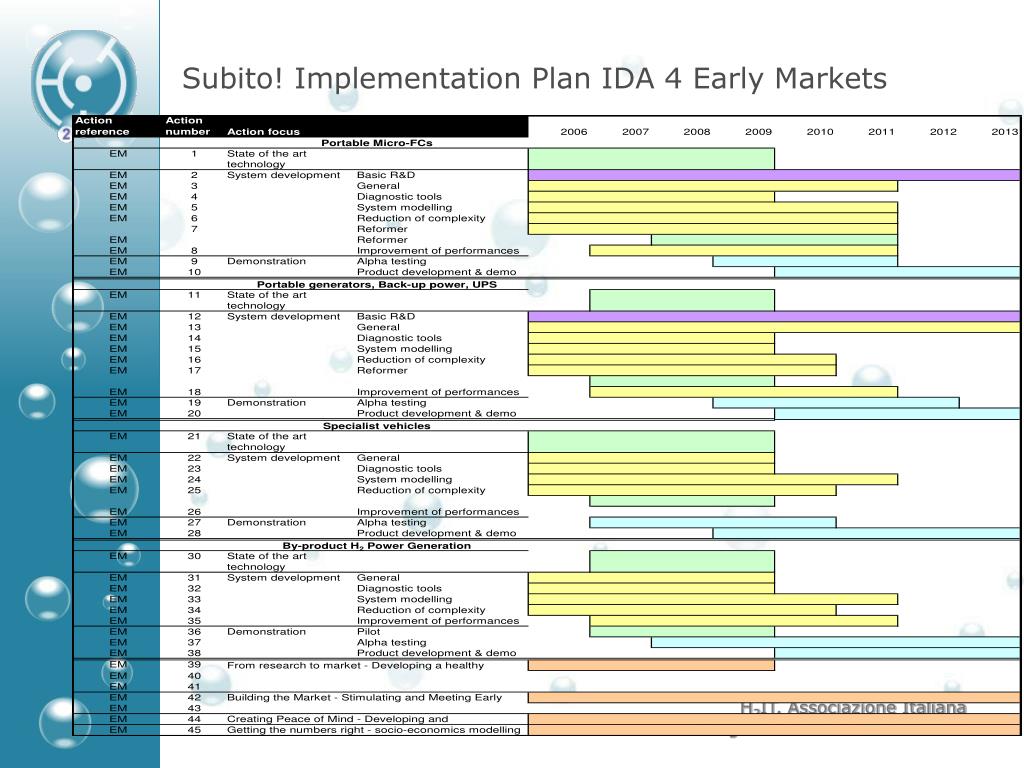Click the 'Action reference' column header
Viewport: 1024px width, 768px height.
[x=102, y=126]
